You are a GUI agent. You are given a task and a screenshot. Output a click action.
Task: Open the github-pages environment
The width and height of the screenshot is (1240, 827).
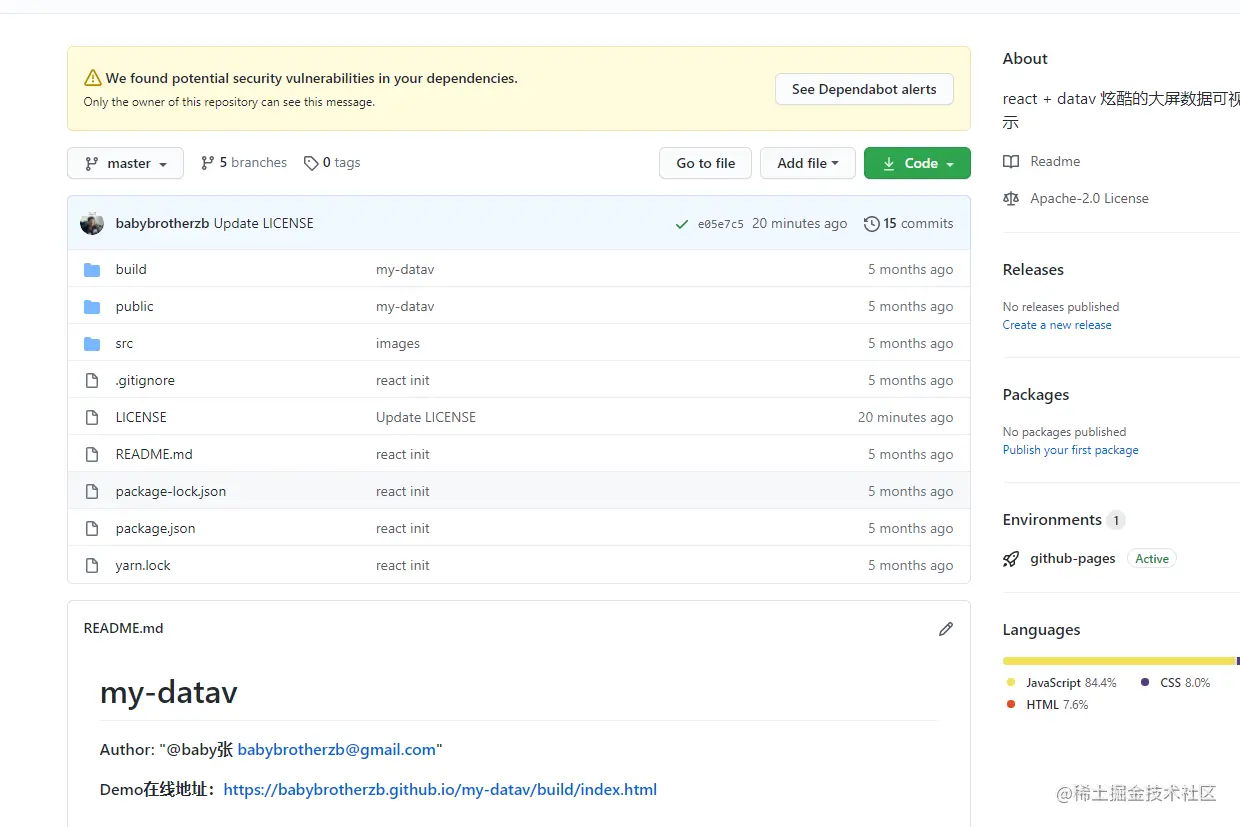(1073, 559)
